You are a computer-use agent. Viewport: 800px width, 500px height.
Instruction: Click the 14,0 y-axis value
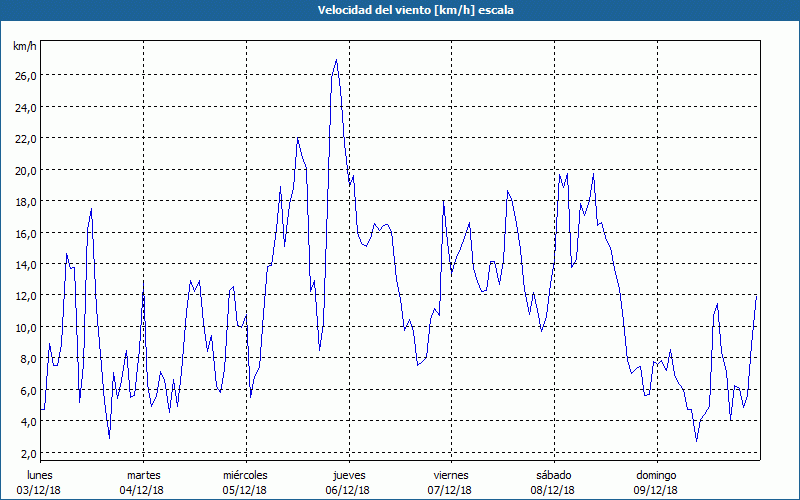[25, 264]
